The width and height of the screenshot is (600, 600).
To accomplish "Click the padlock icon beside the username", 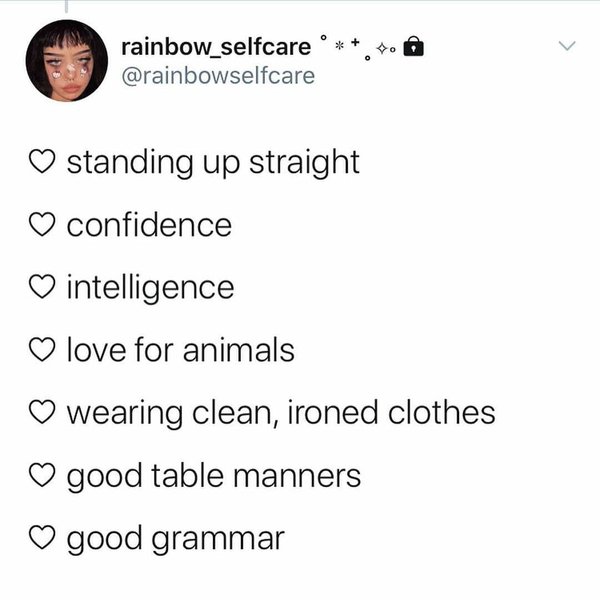I will (x=419, y=46).
